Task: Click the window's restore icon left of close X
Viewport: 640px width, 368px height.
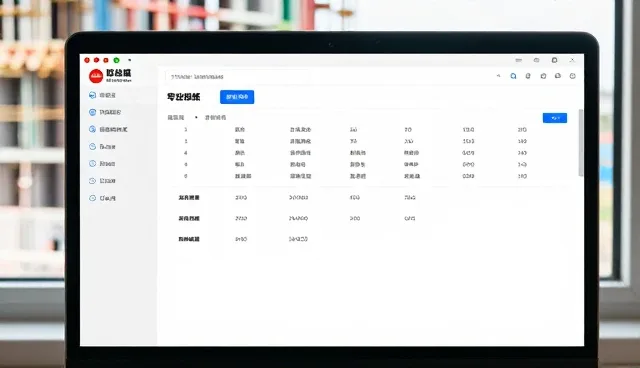Action: click(554, 60)
